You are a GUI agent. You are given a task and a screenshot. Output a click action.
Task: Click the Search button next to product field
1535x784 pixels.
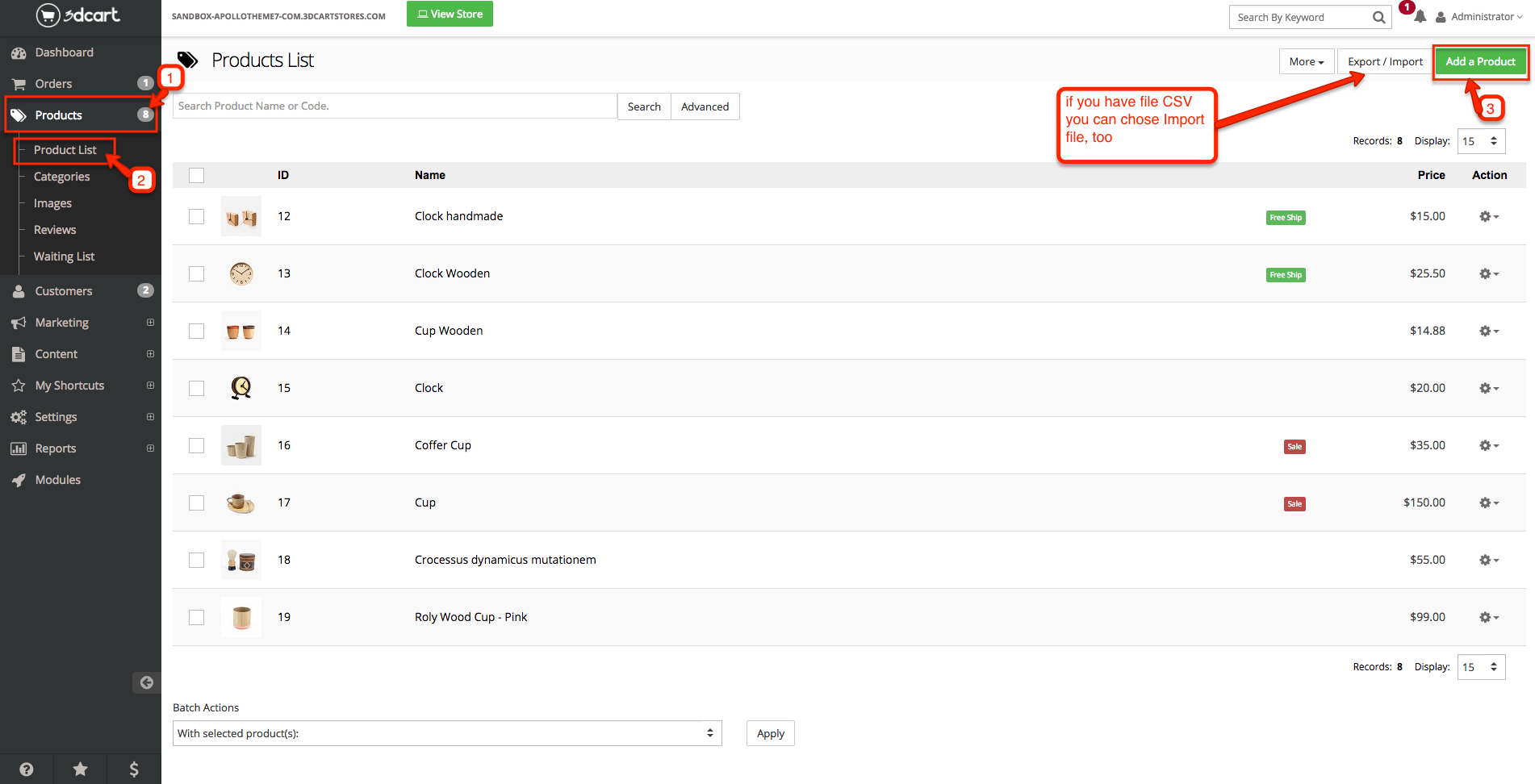click(644, 106)
